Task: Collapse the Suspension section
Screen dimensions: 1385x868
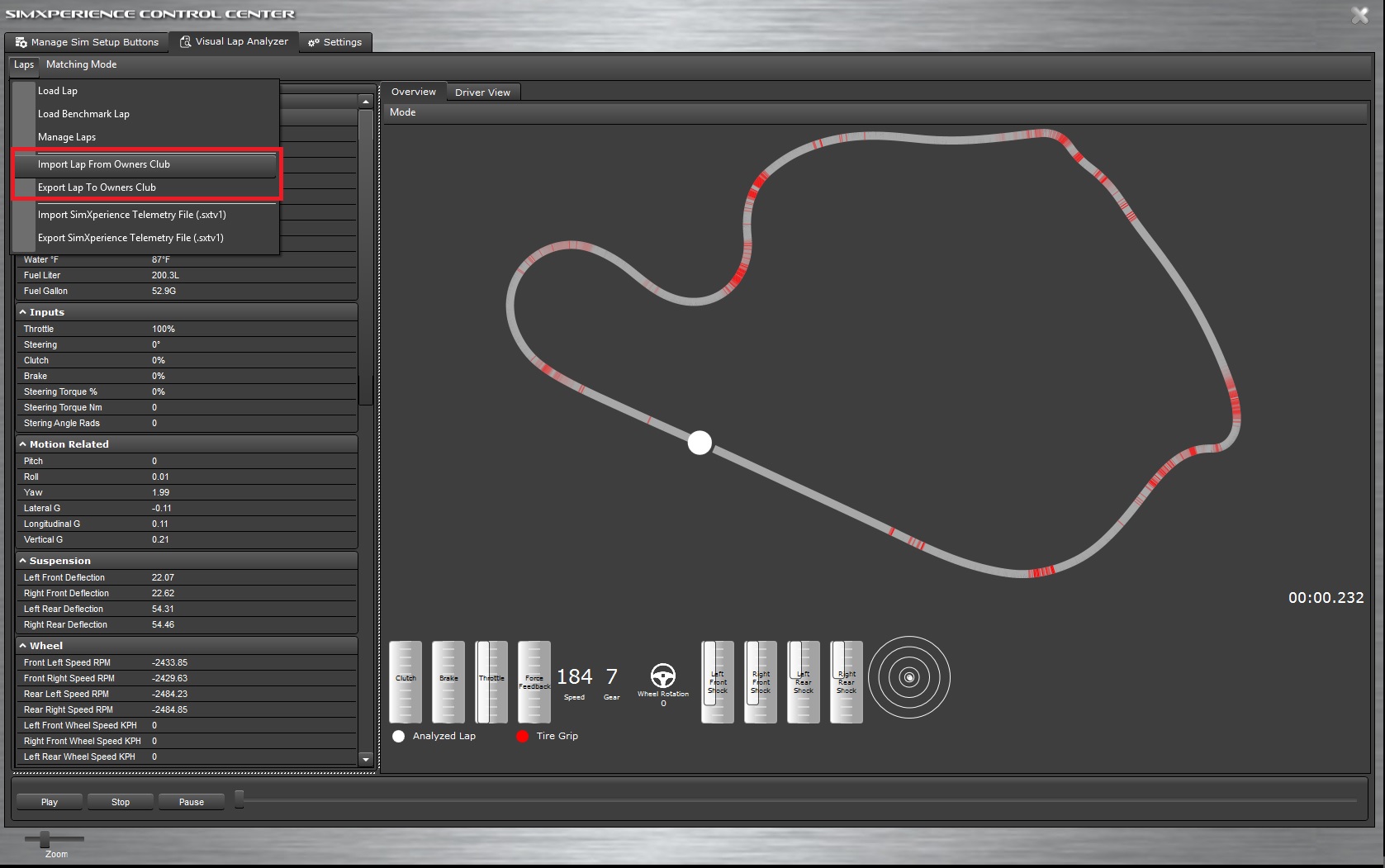Action: pyautogui.click(x=23, y=561)
